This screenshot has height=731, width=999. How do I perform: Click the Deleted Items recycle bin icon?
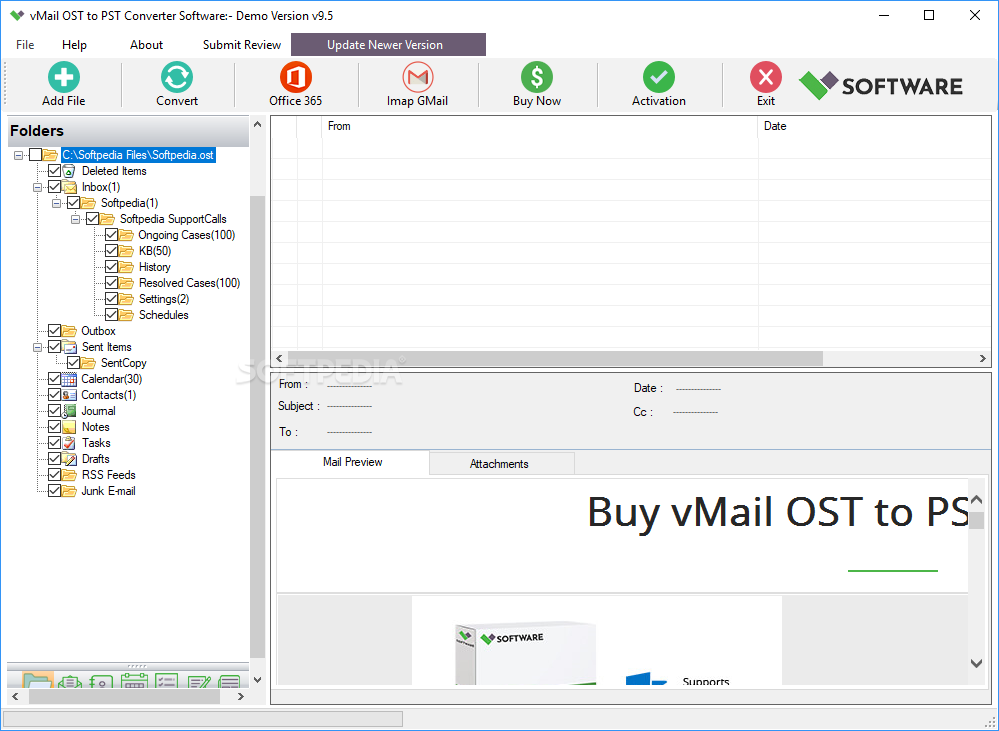[69, 171]
